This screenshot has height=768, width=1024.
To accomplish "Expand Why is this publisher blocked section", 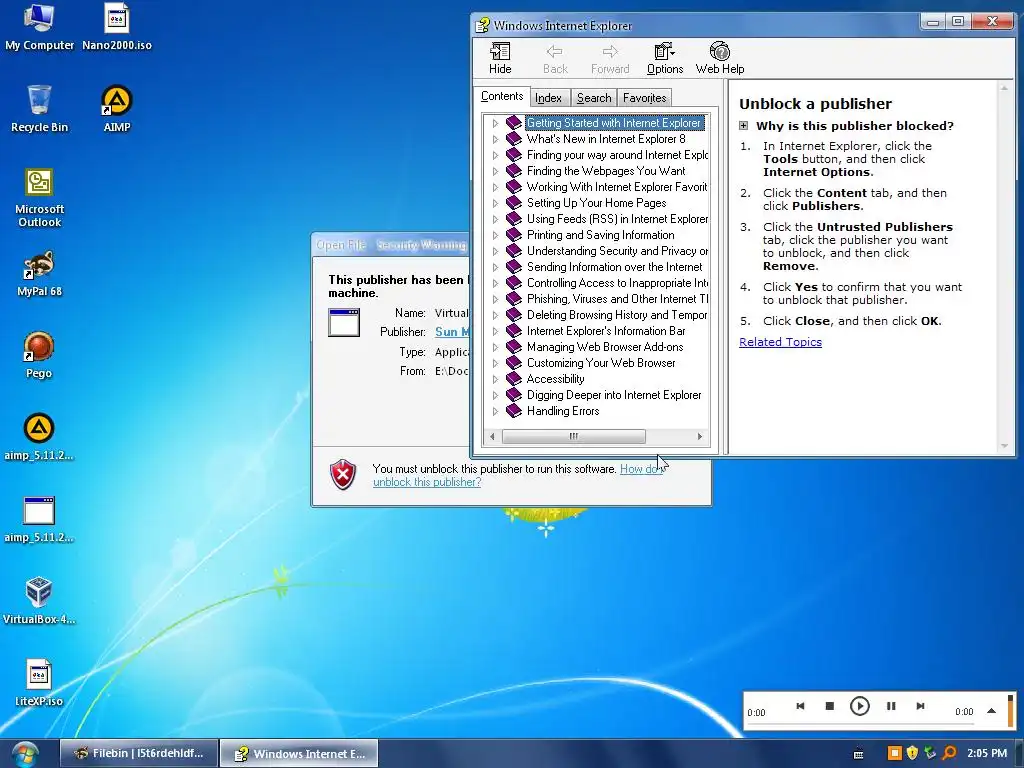I will [743, 125].
